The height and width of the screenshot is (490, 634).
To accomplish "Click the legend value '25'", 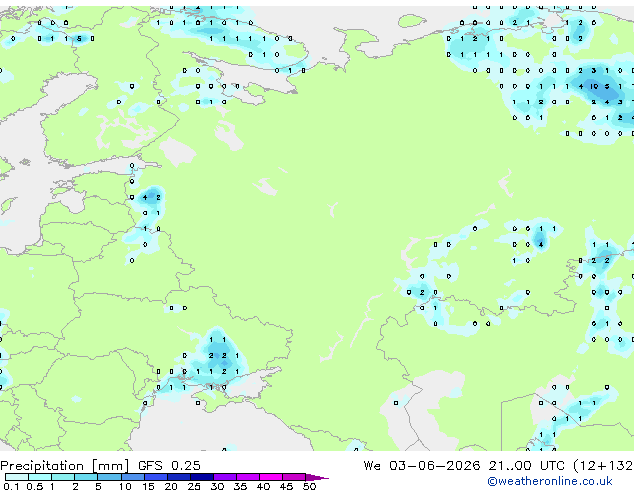I will pyautogui.click(x=194, y=486).
